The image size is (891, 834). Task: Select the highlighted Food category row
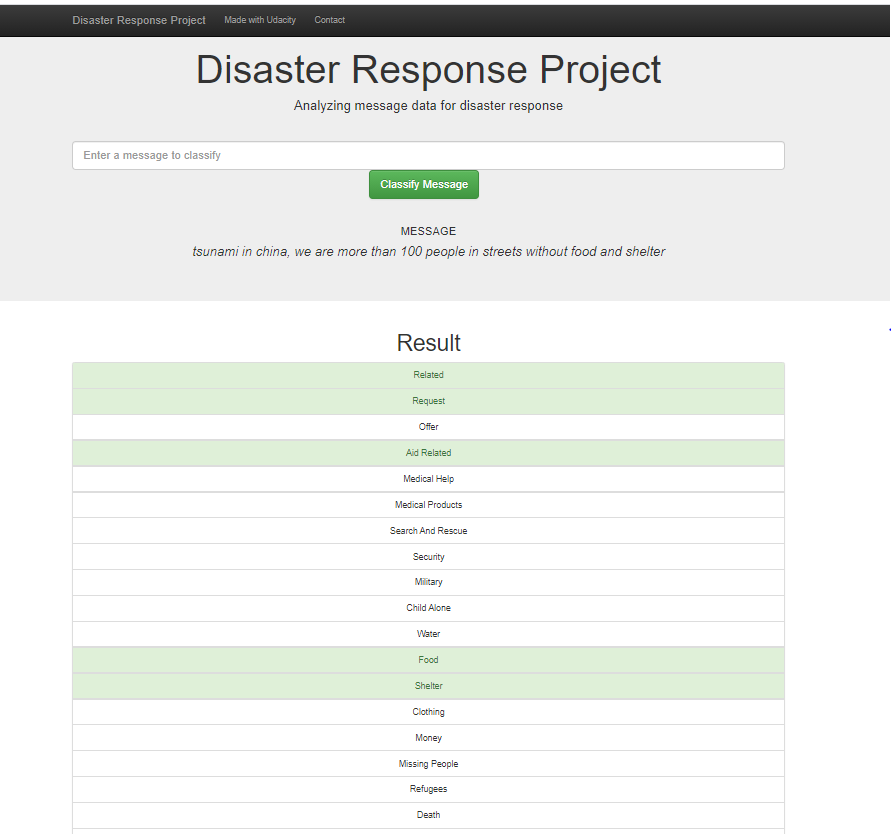coord(428,659)
